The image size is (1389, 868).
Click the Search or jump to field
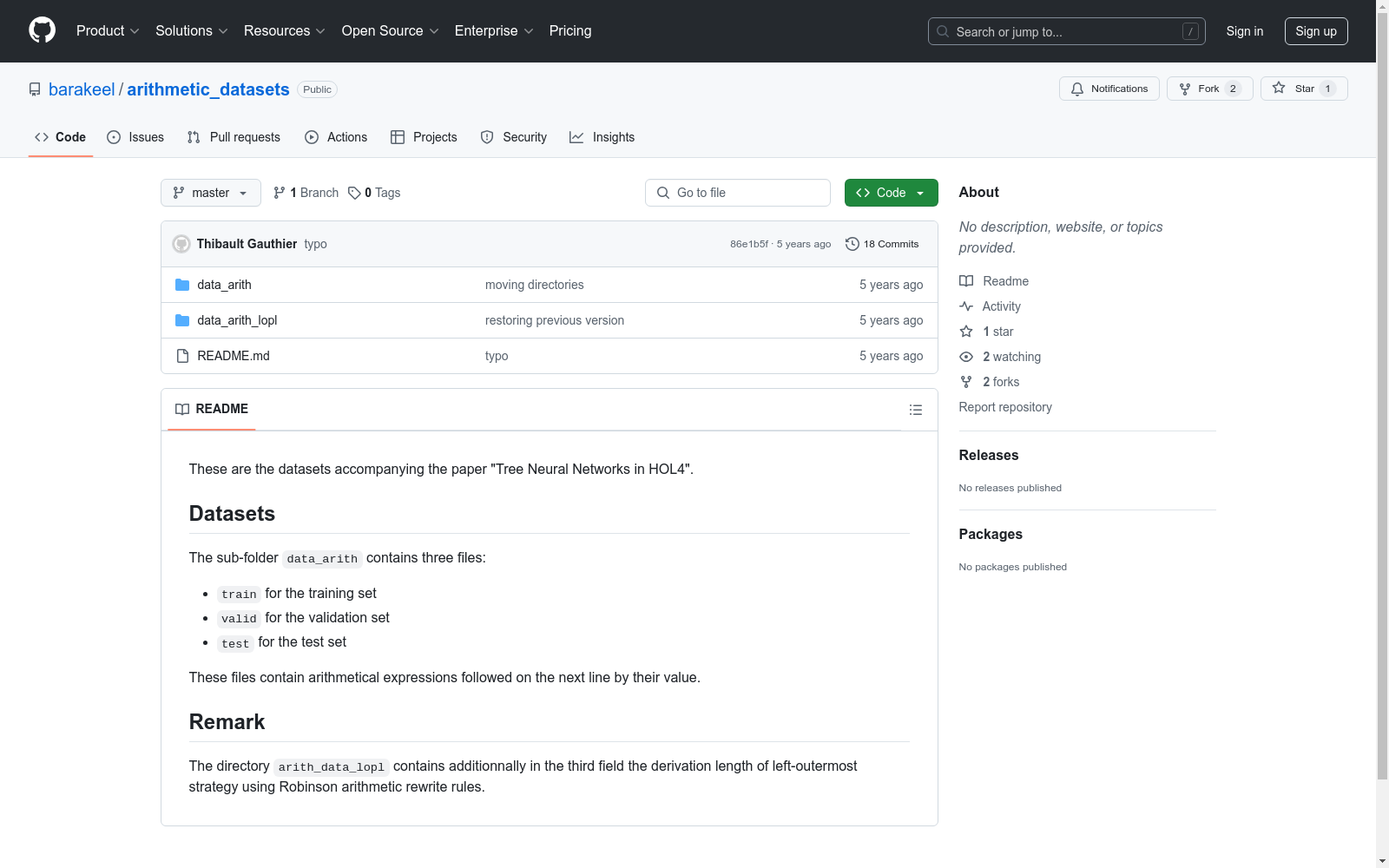click(x=1067, y=31)
